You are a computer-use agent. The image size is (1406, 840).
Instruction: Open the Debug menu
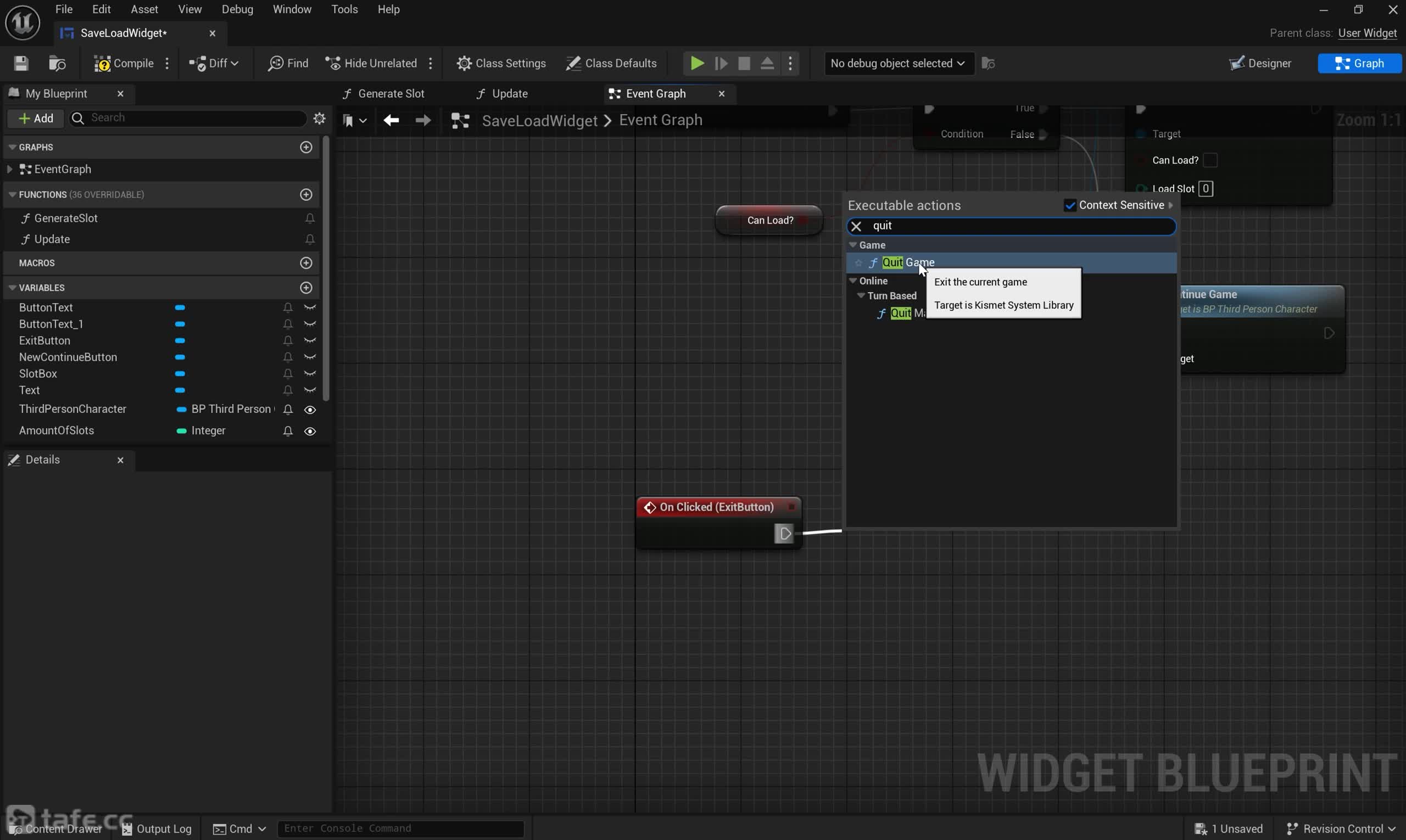tap(237, 9)
